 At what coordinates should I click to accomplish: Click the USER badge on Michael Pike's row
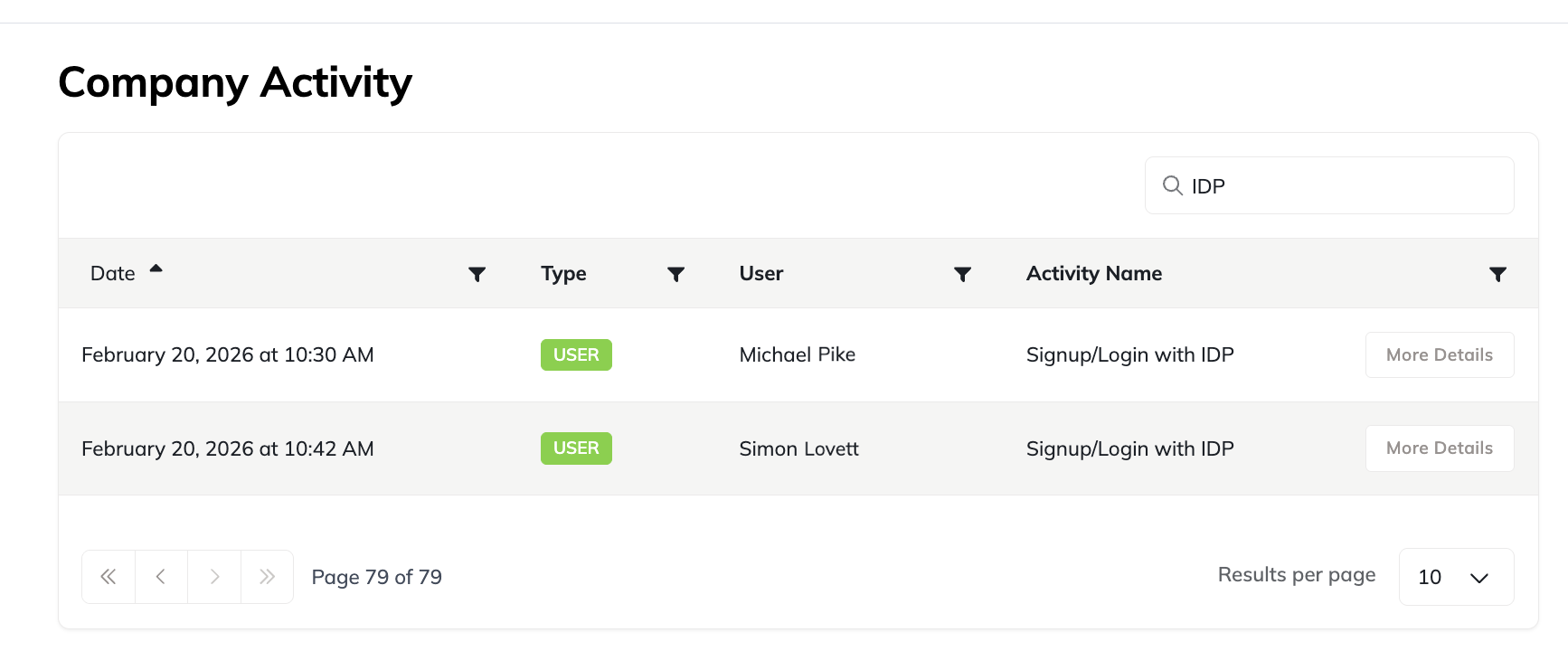576,354
